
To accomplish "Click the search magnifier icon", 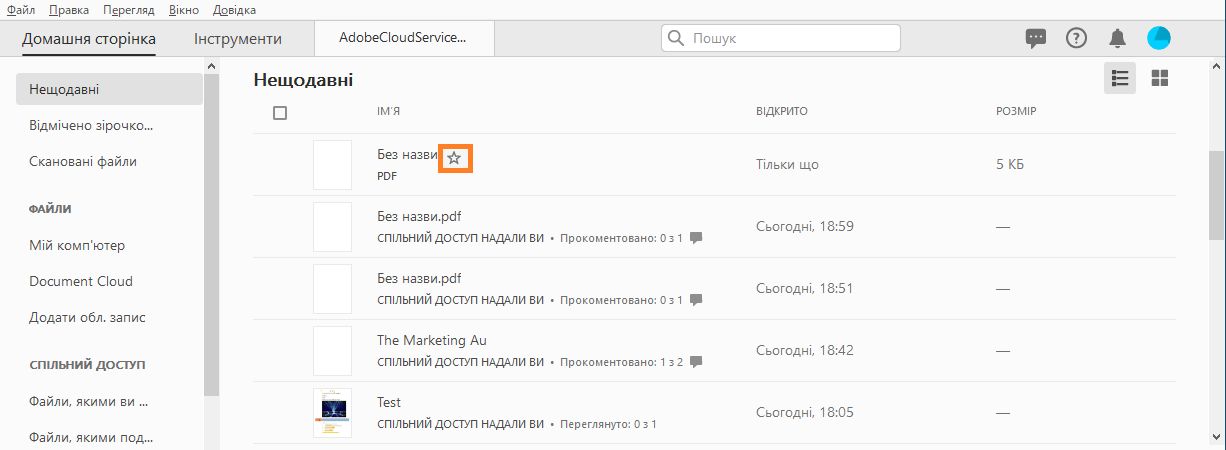I will [x=677, y=39].
